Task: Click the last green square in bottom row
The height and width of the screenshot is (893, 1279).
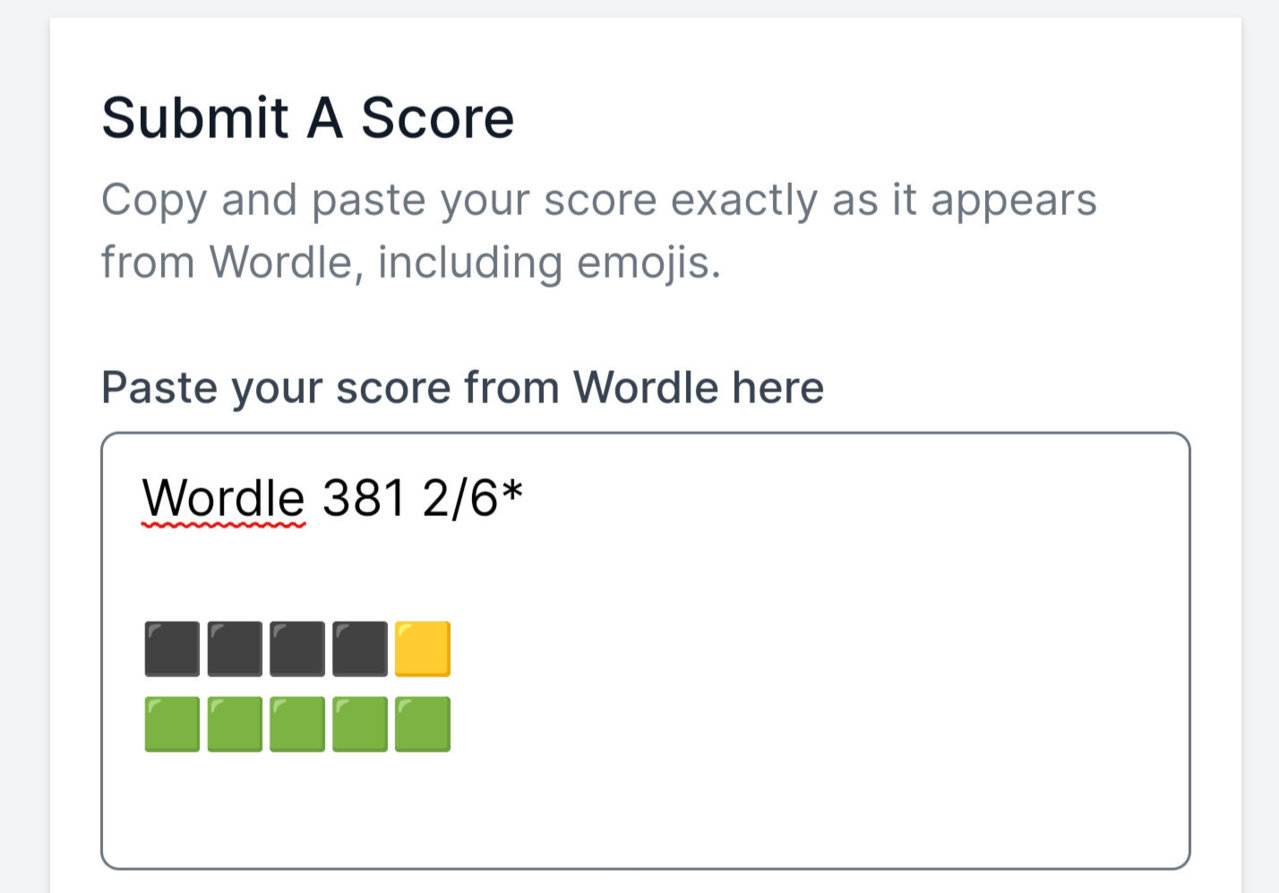Action: (422, 724)
